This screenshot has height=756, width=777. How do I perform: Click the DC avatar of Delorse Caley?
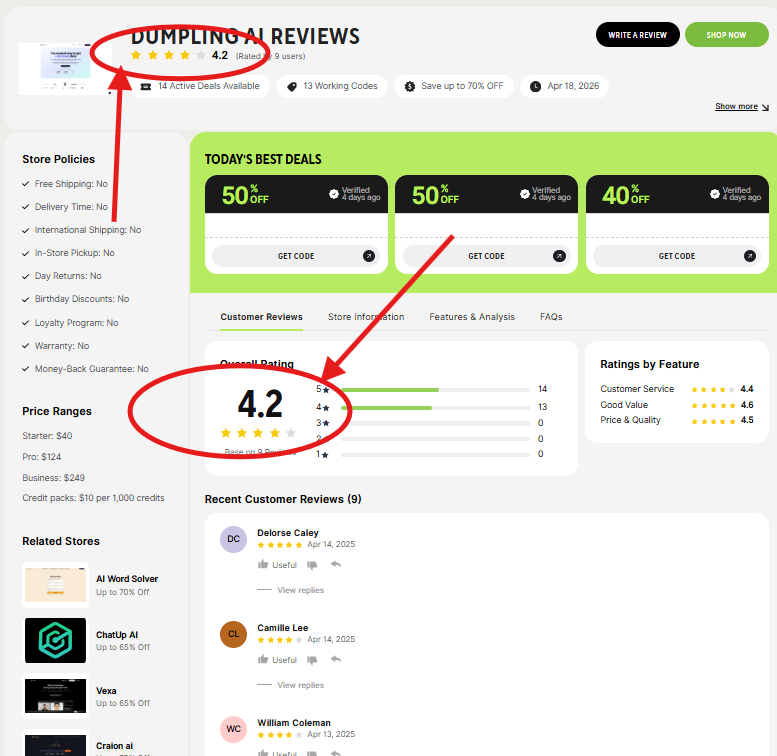tap(233, 540)
